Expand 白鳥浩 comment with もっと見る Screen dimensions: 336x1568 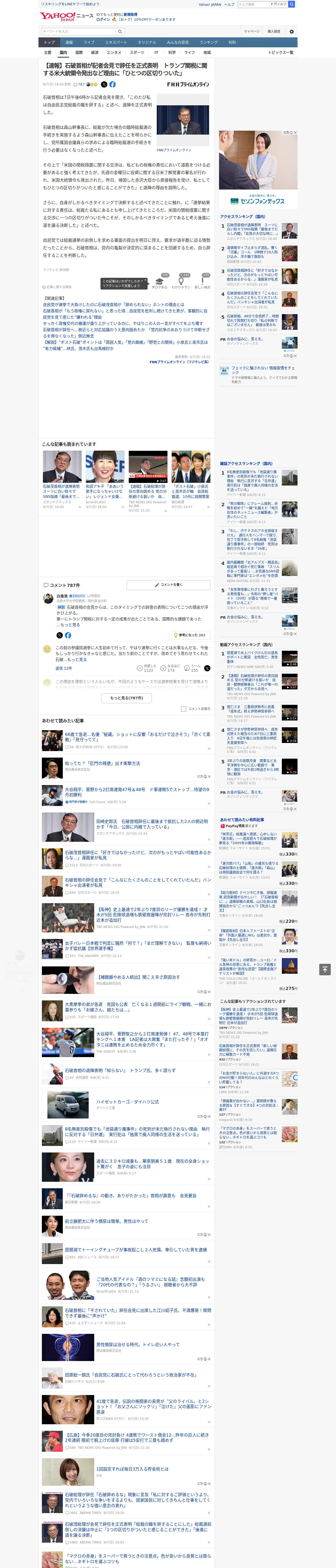69,625
